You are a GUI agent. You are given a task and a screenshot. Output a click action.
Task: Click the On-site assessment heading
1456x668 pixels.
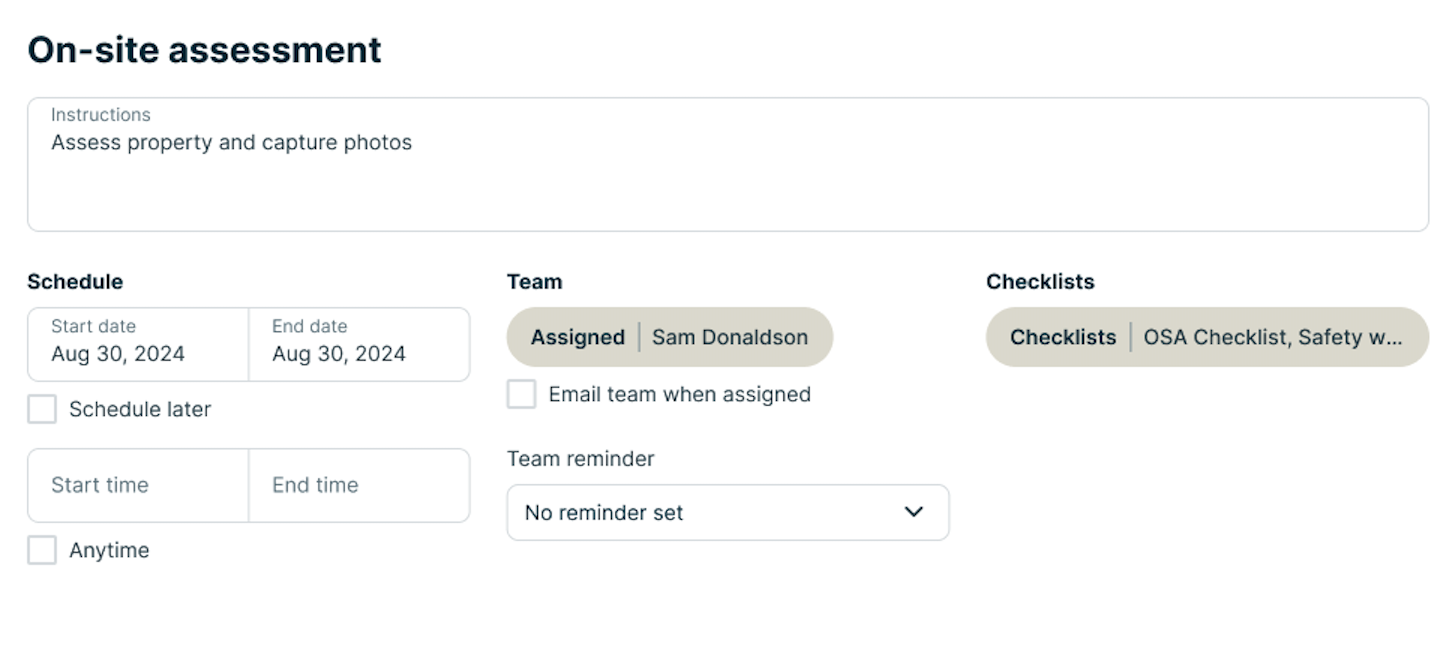pos(204,49)
